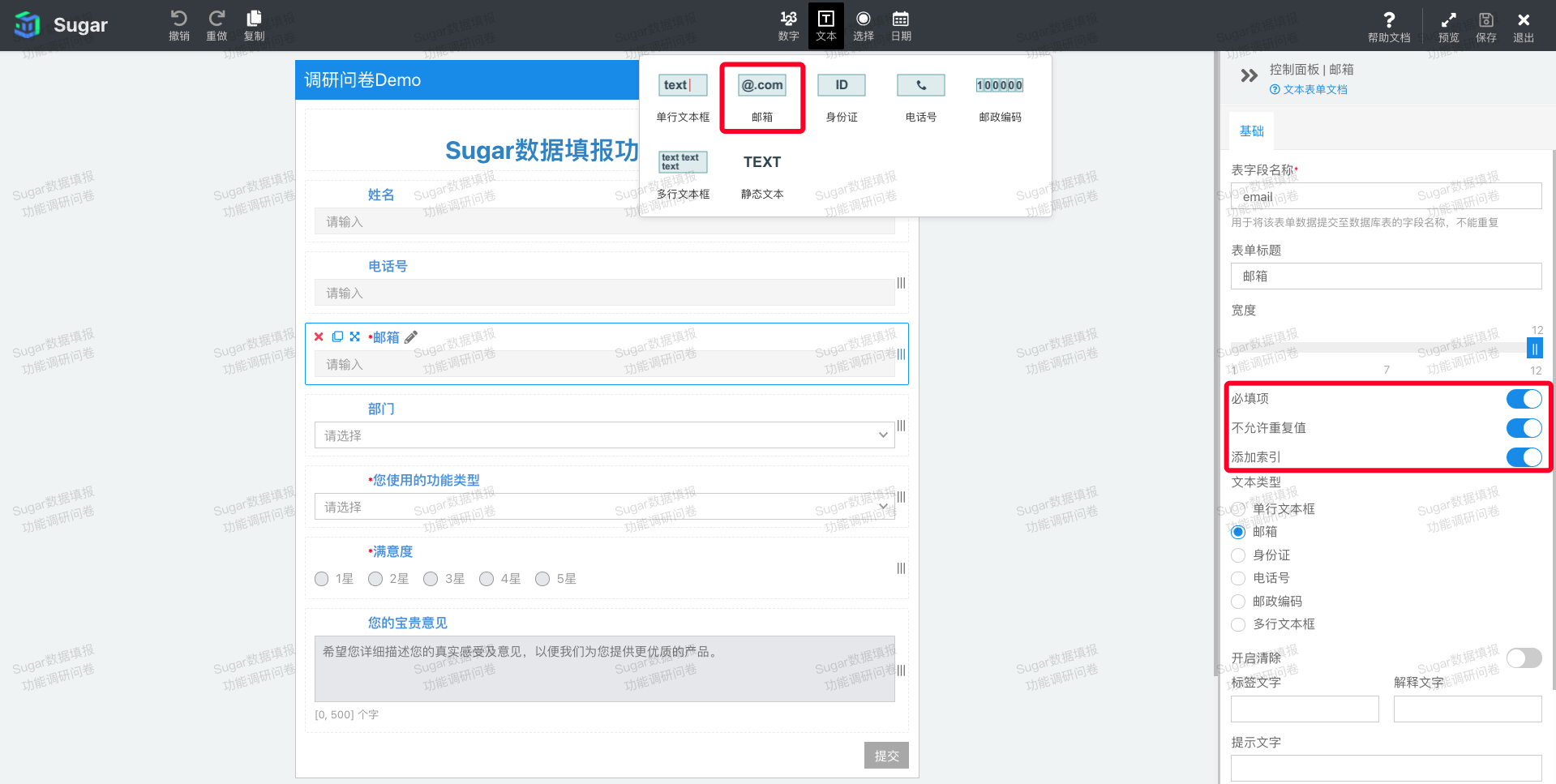Switch to the 基础 tab

click(x=1251, y=131)
